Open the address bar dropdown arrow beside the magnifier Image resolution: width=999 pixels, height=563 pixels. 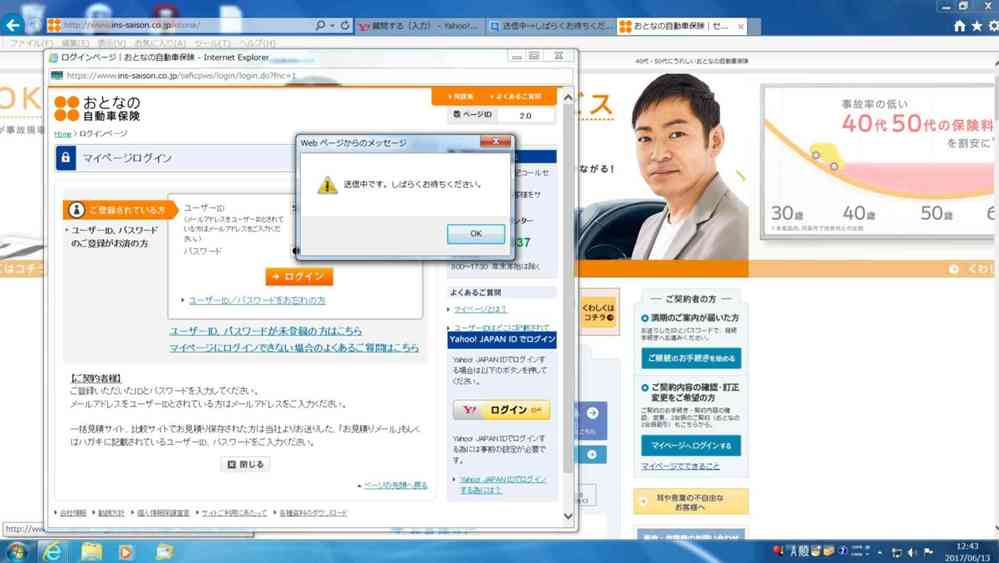coord(332,25)
